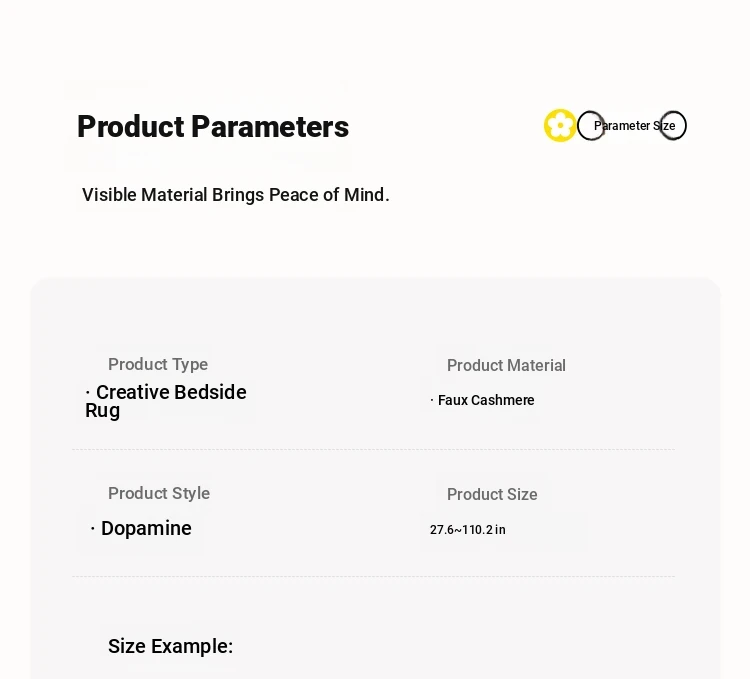Viewport: 750px width, 679px height.
Task: Click the Faux Cashmere value
Action: tap(486, 400)
